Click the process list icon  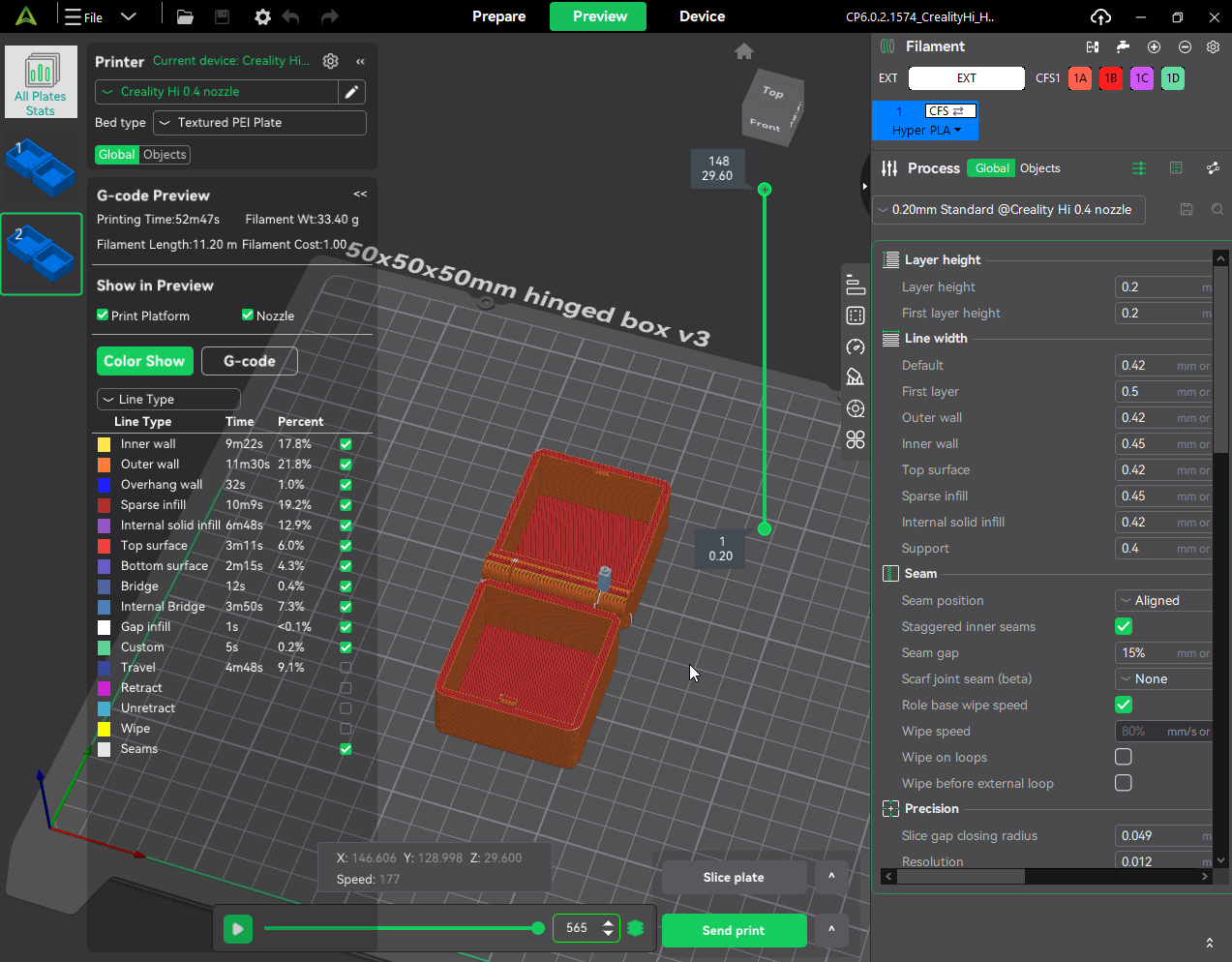1176,168
